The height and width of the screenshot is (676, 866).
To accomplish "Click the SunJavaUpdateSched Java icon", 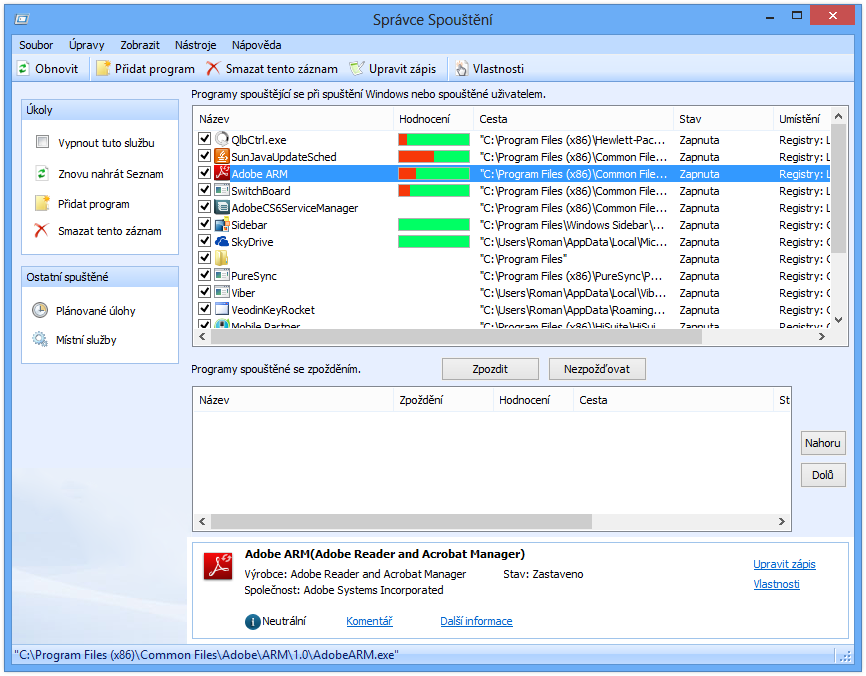I will (x=221, y=156).
